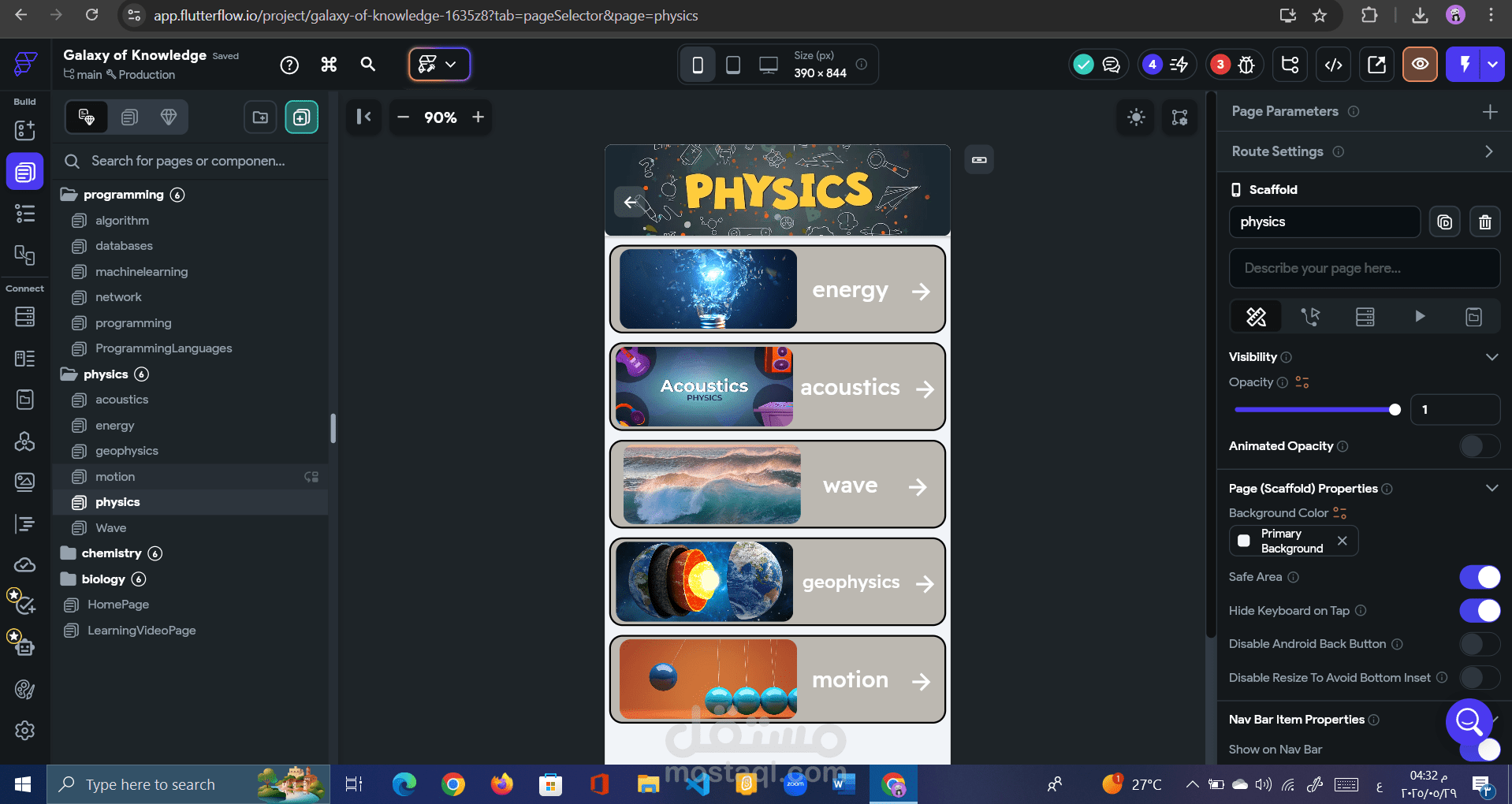
Task: Open Settings gear in left sidebar
Action: point(24,731)
